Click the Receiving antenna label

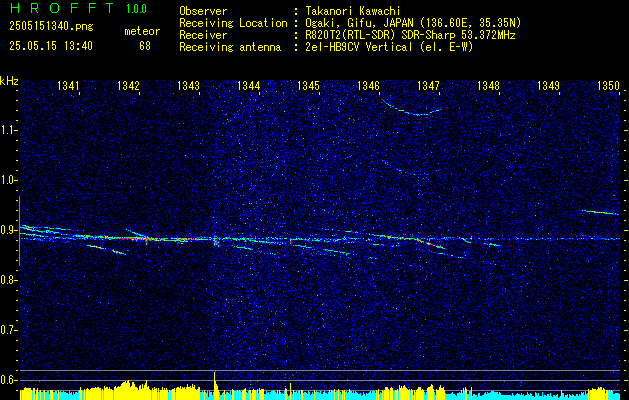(x=230, y=47)
